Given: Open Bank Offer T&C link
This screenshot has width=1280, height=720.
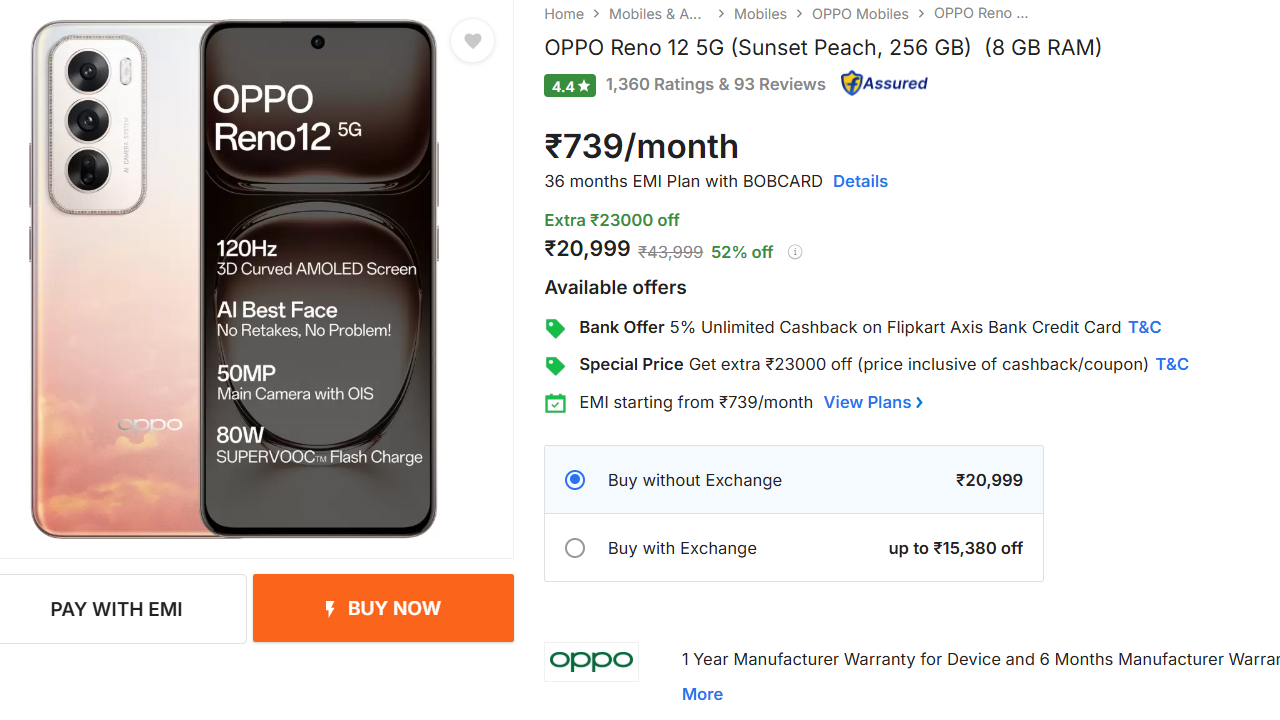Looking at the screenshot, I should (1144, 327).
